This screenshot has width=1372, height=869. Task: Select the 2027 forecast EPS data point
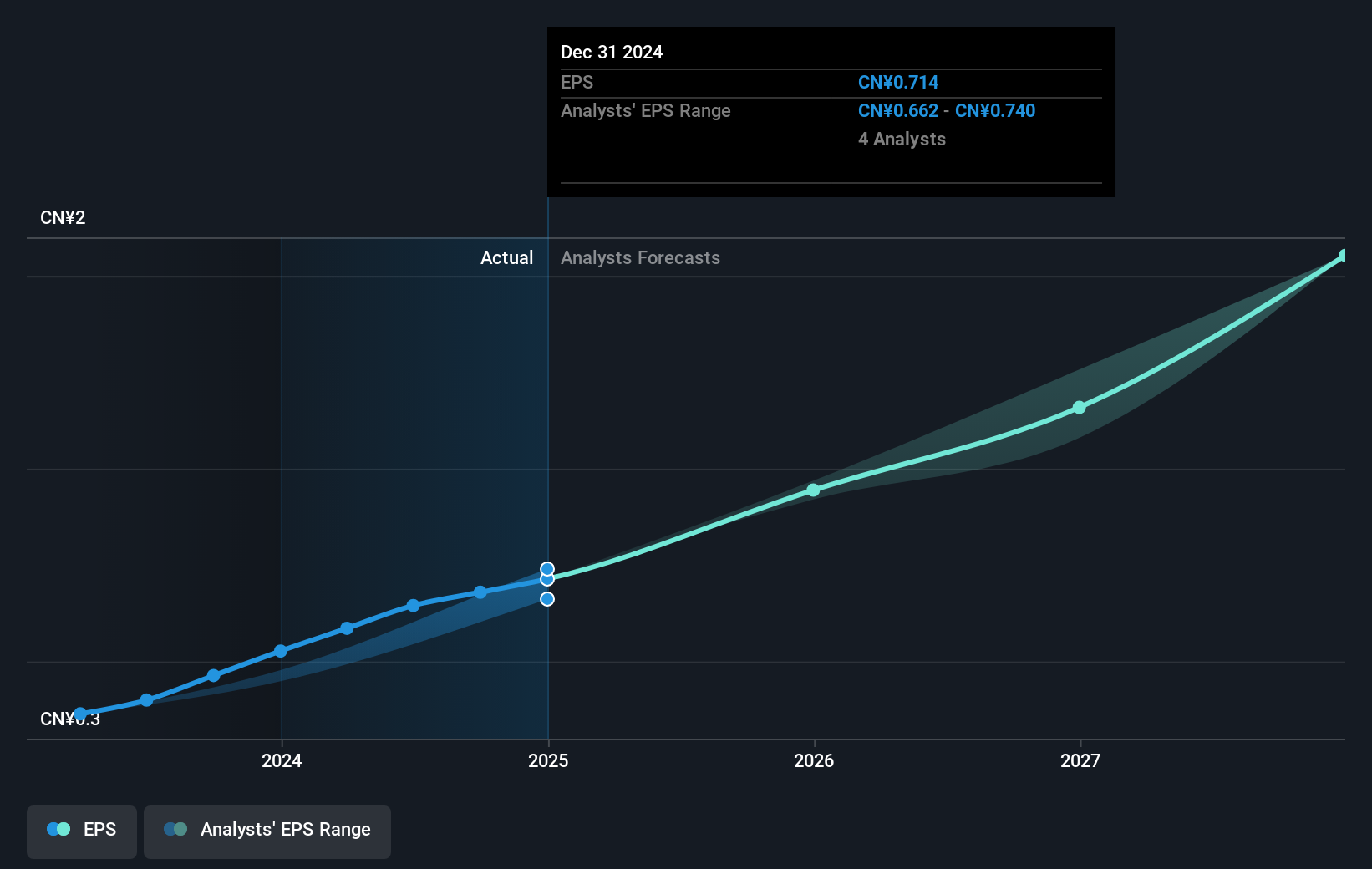click(x=1079, y=407)
